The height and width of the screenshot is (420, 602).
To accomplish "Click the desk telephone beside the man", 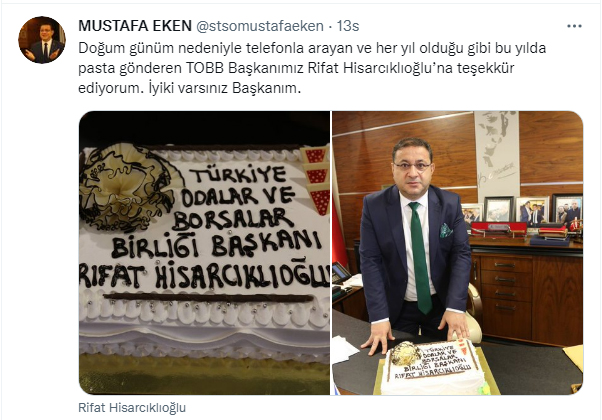I will (342, 273).
